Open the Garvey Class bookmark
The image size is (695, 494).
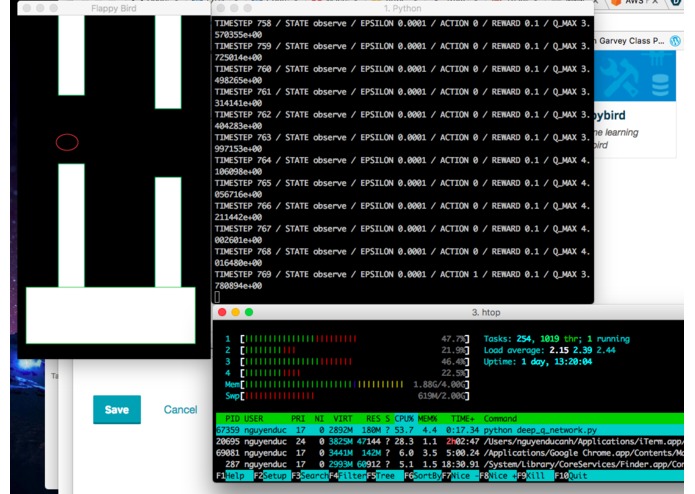point(631,41)
